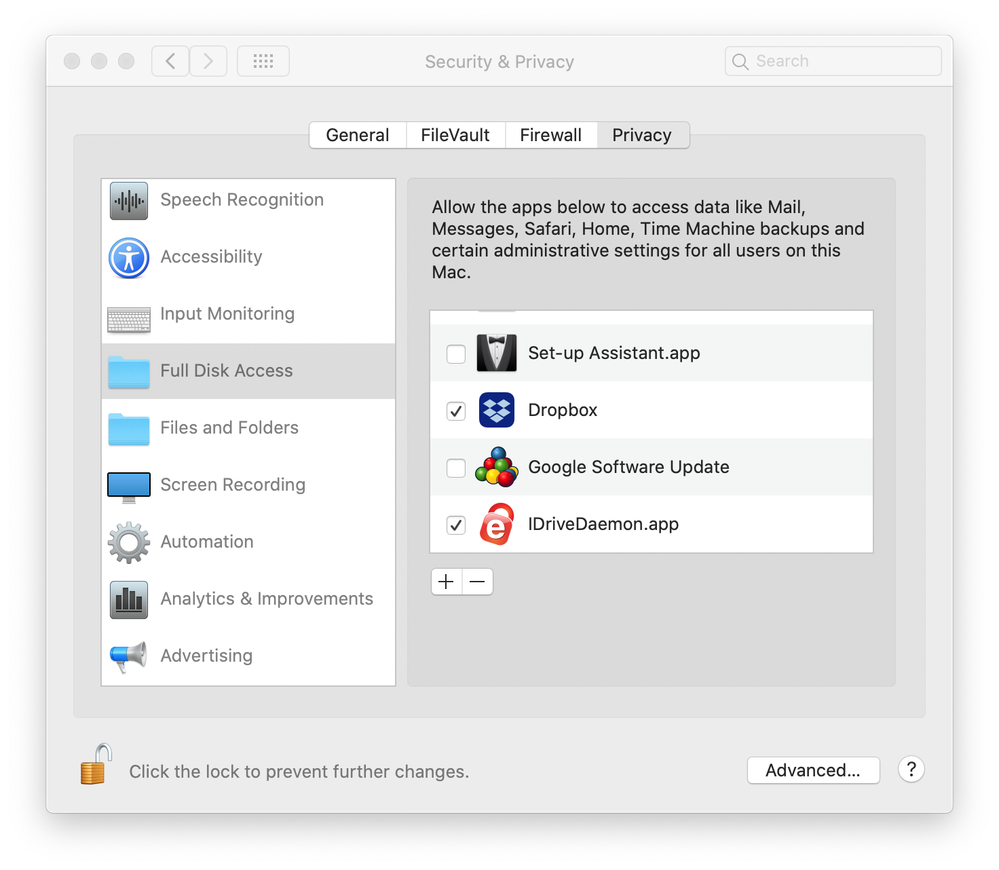Click the Analytics & Improvements chart icon
Screen dimensions: 999x870
tap(129, 599)
